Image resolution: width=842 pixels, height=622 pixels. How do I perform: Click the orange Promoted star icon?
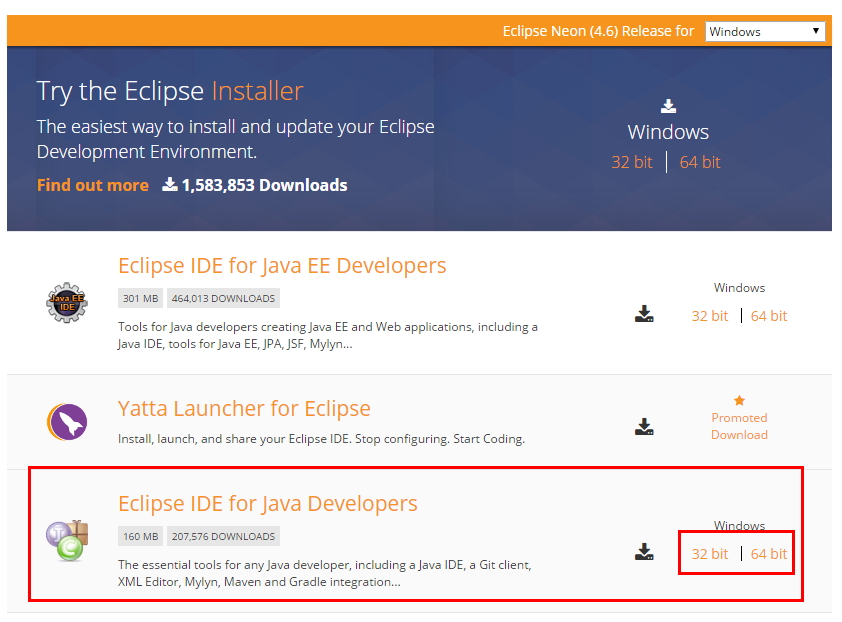pos(739,400)
